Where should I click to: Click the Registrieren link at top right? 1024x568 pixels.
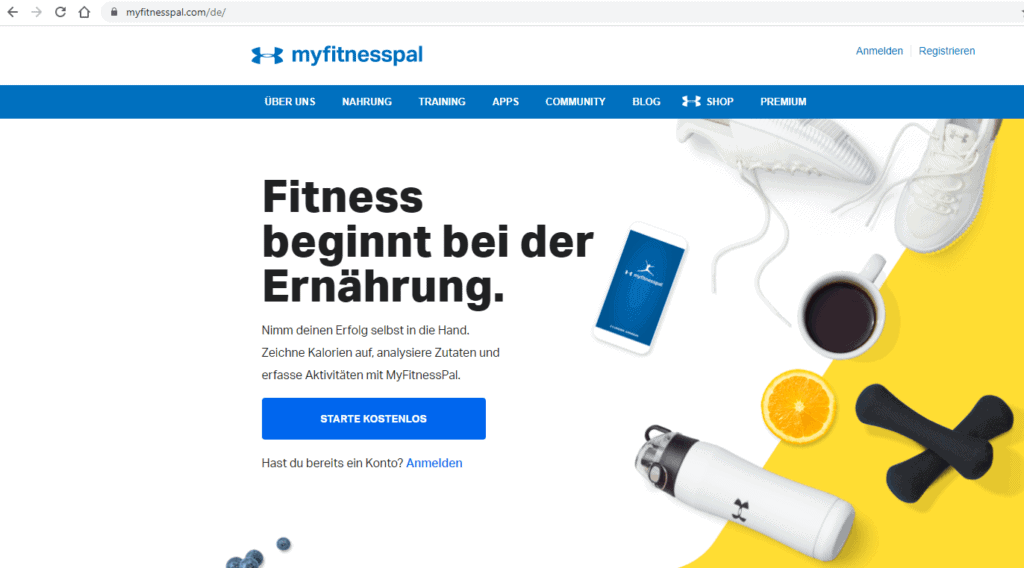[946, 51]
